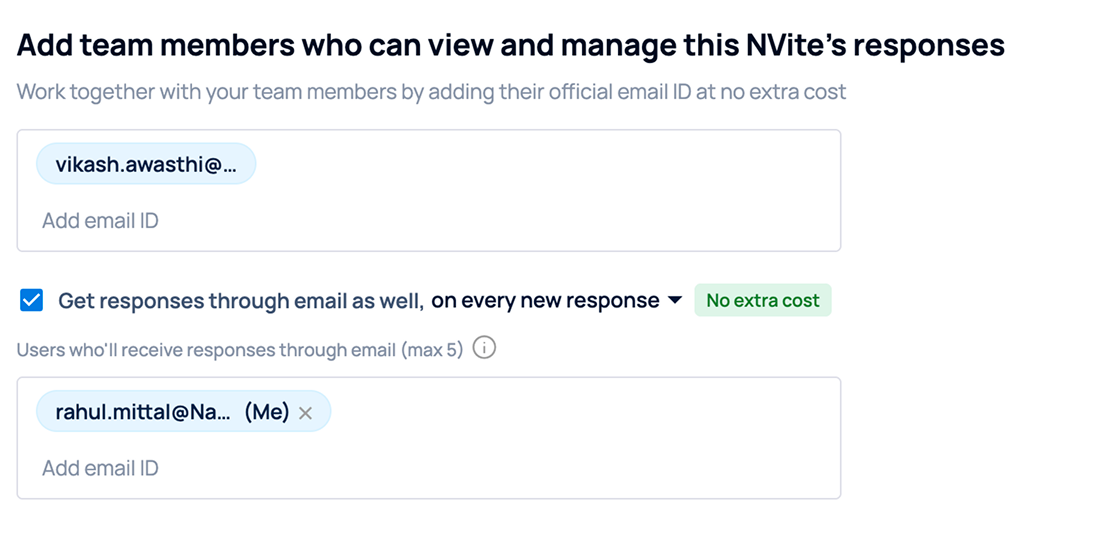1100x533 pixels.
Task: Click the green No extra cost badge
Action: point(763,300)
